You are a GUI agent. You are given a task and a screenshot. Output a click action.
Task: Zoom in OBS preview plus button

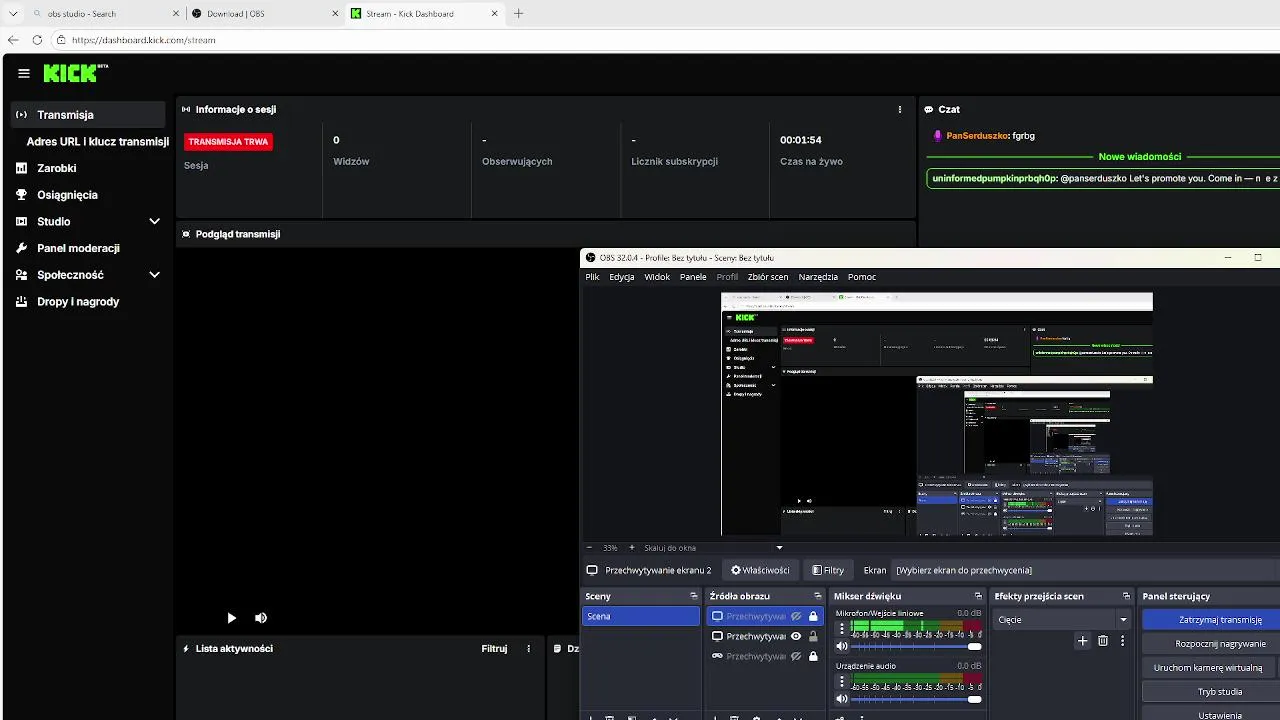pyautogui.click(x=631, y=548)
